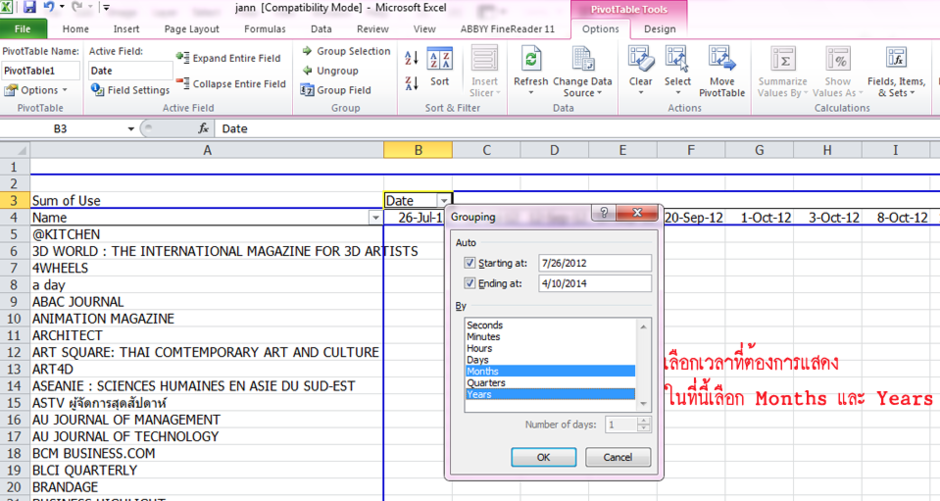
Task: Click Group Selection
Action: click(346, 52)
